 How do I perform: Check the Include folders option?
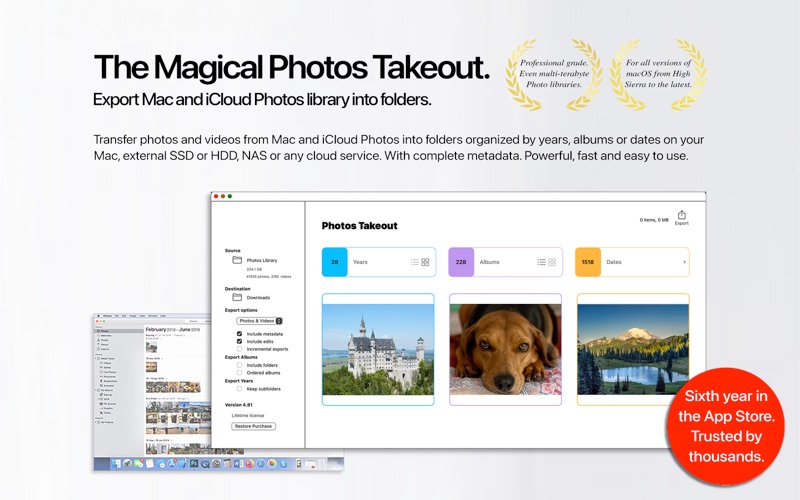tap(239, 365)
